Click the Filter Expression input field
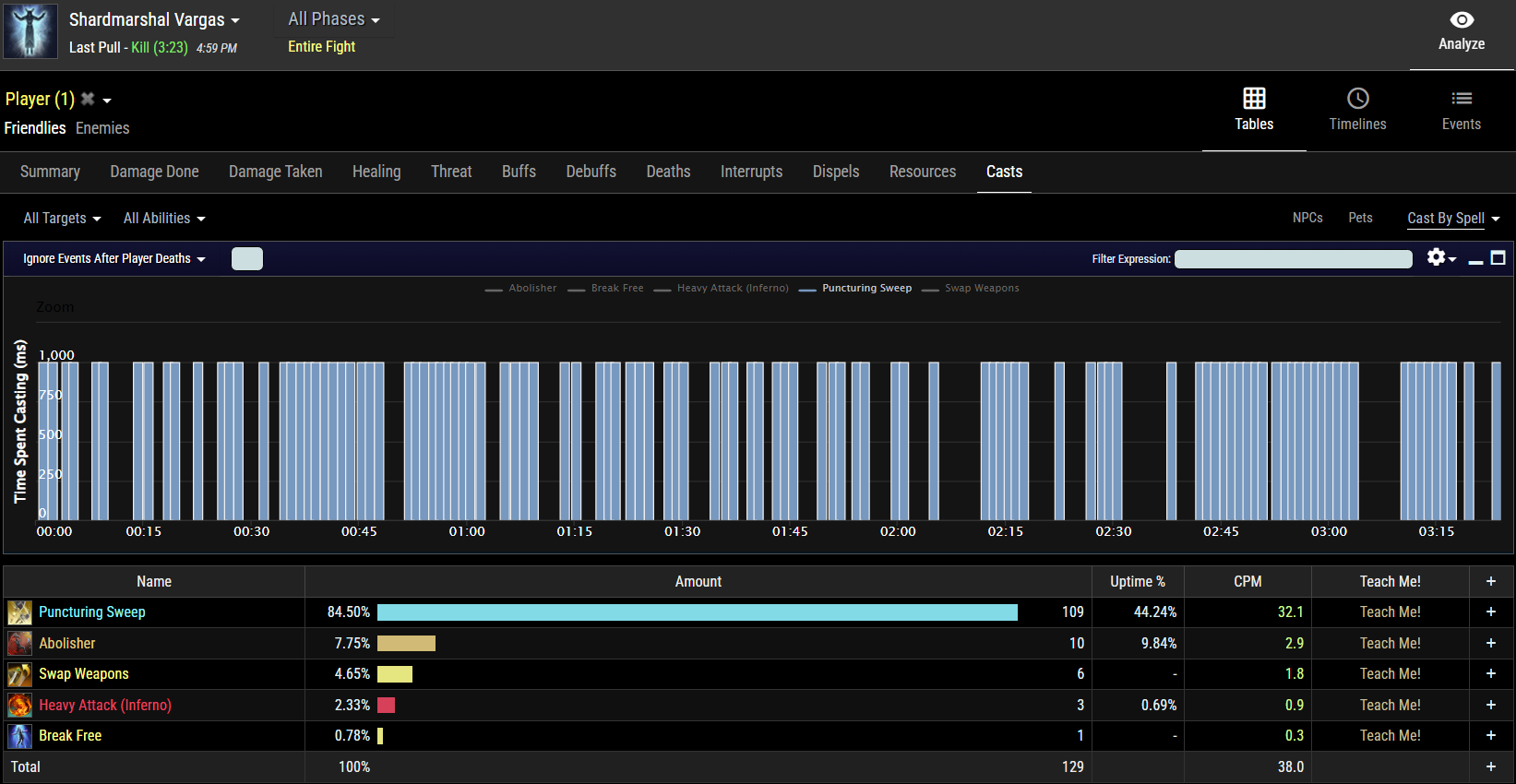 click(1293, 259)
